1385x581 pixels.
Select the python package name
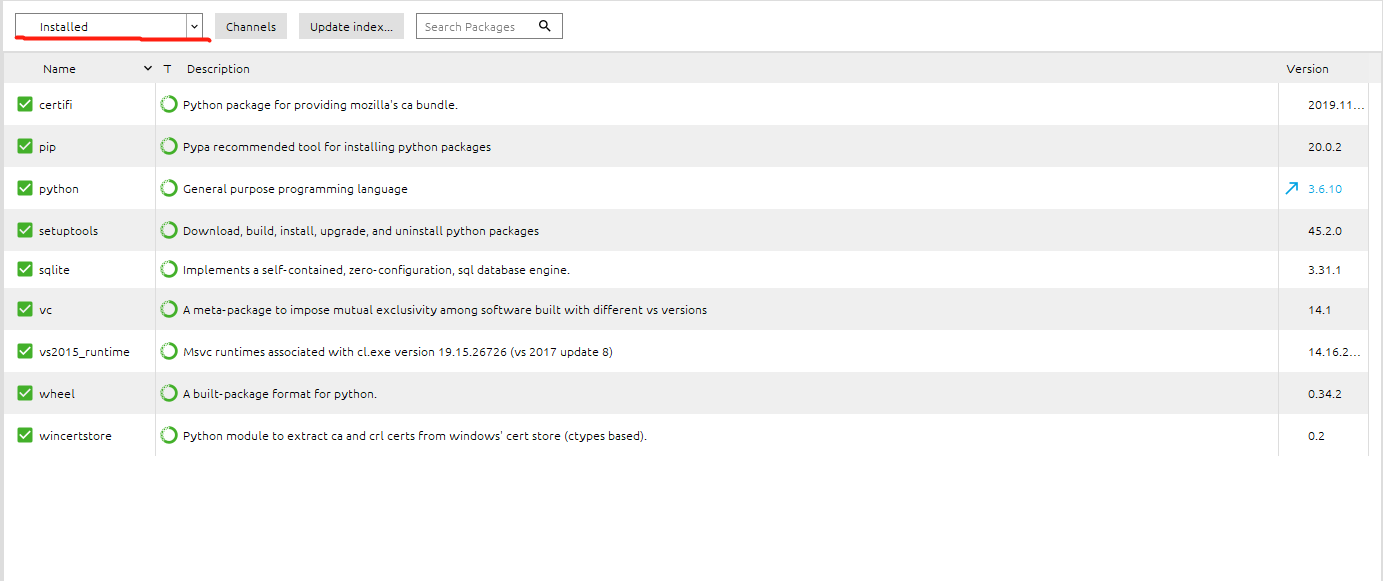point(59,189)
